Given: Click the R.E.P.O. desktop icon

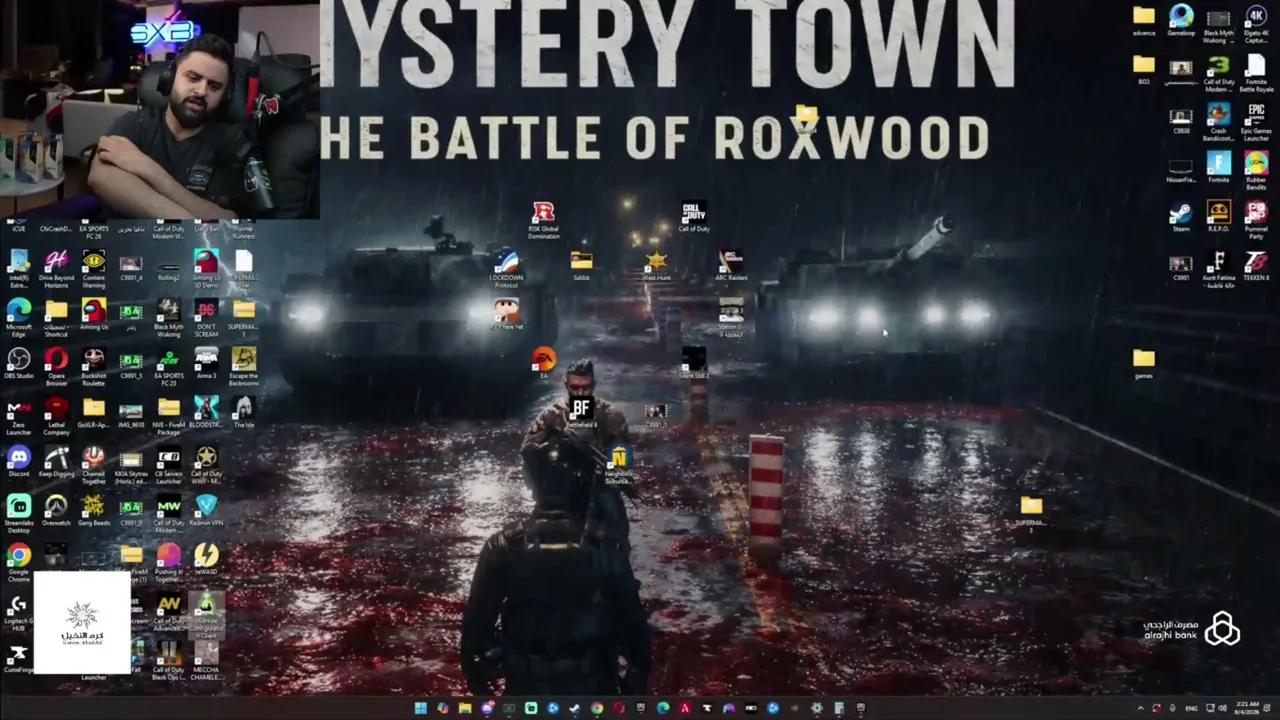Looking at the screenshot, I should [x=1218, y=215].
